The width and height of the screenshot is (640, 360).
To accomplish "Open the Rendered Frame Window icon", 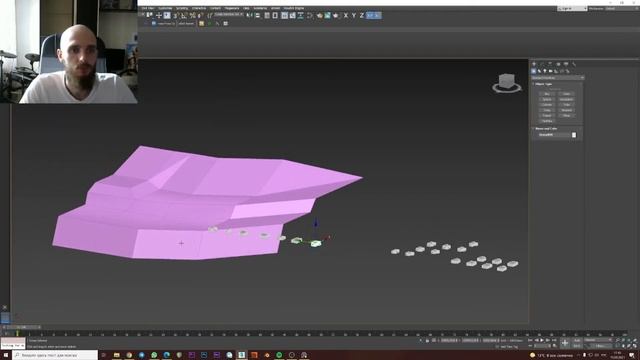I will (327, 16).
